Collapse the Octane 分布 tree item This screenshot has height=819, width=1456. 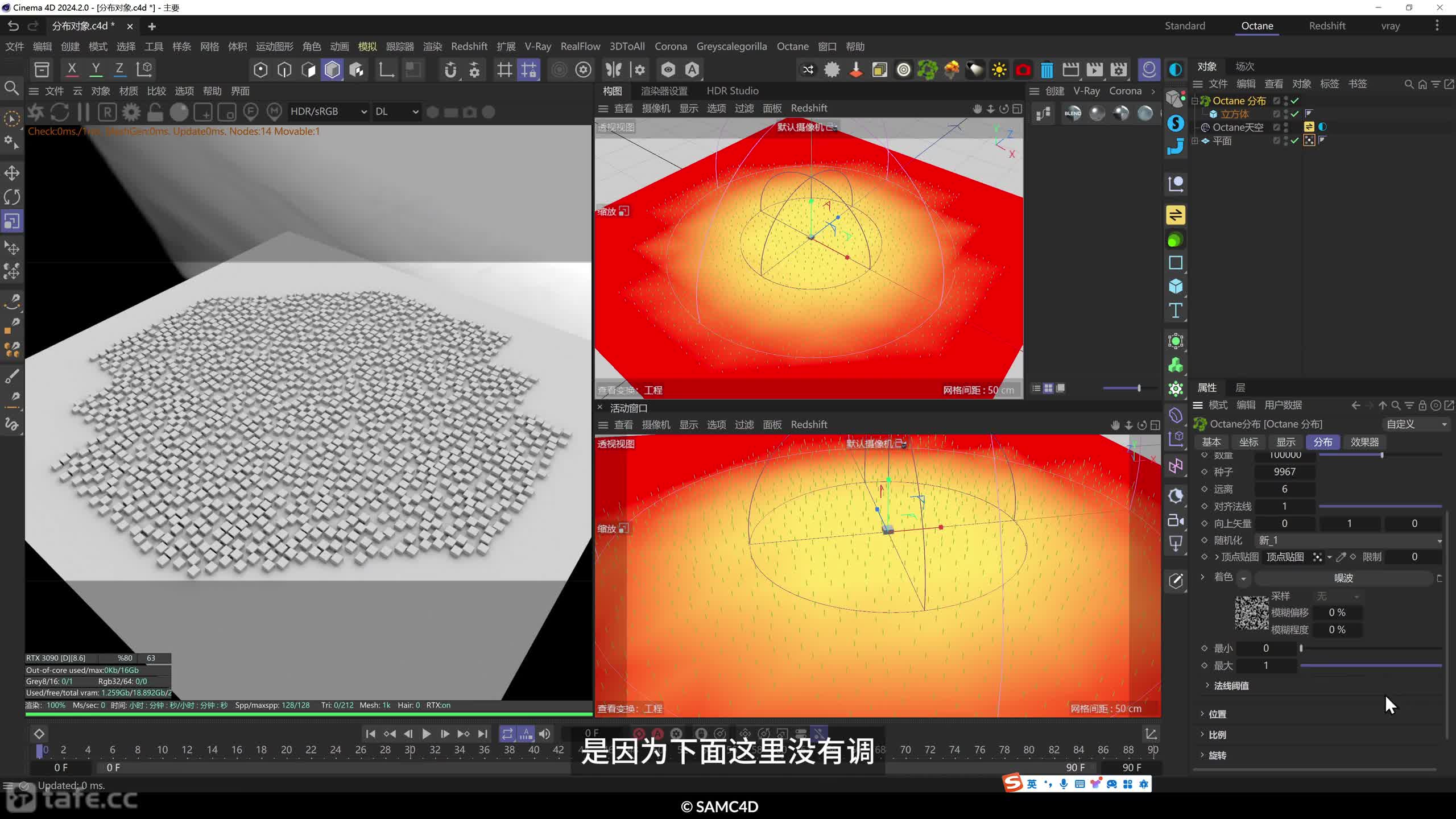1195,101
